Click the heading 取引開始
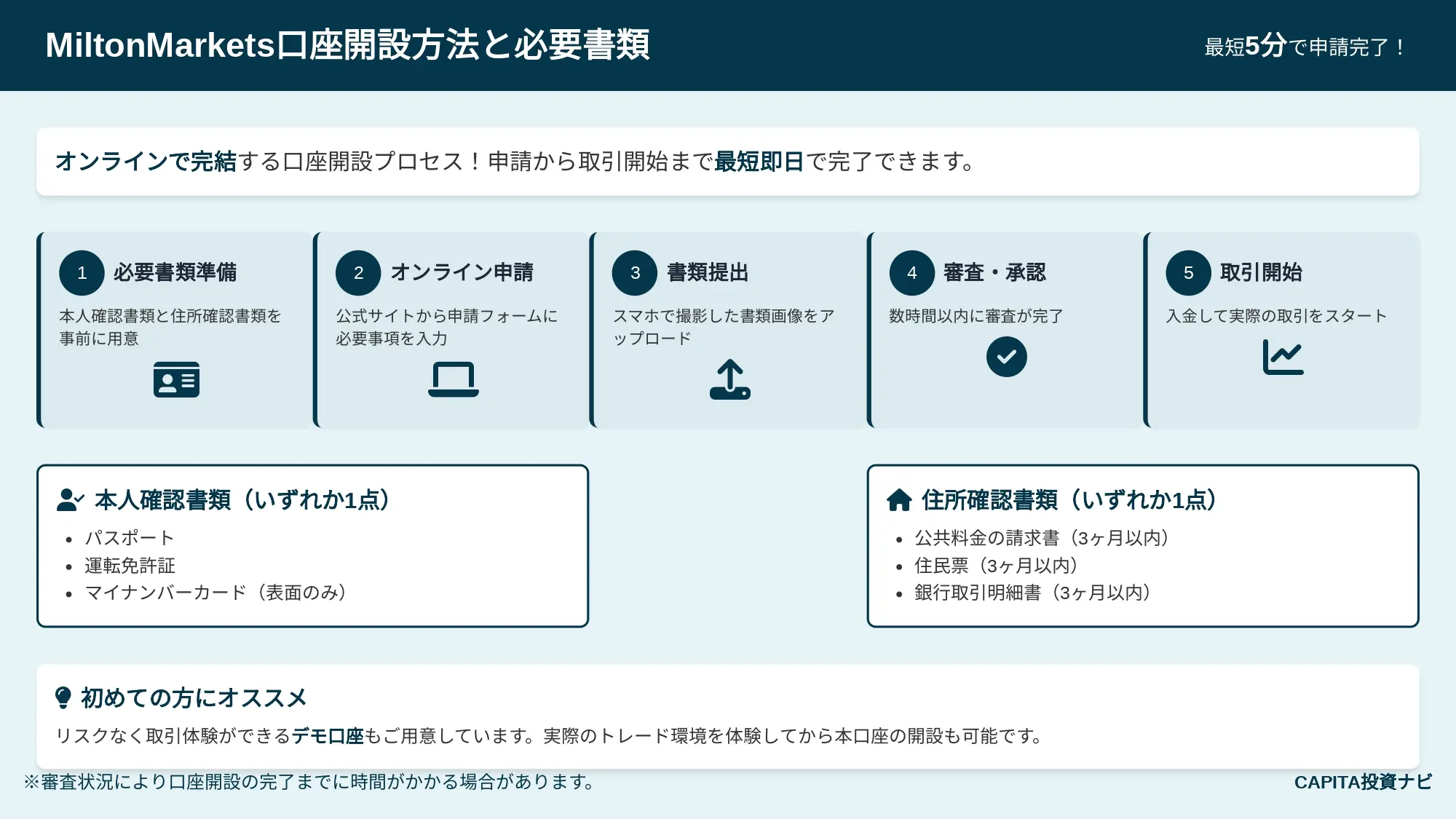 tap(1261, 272)
